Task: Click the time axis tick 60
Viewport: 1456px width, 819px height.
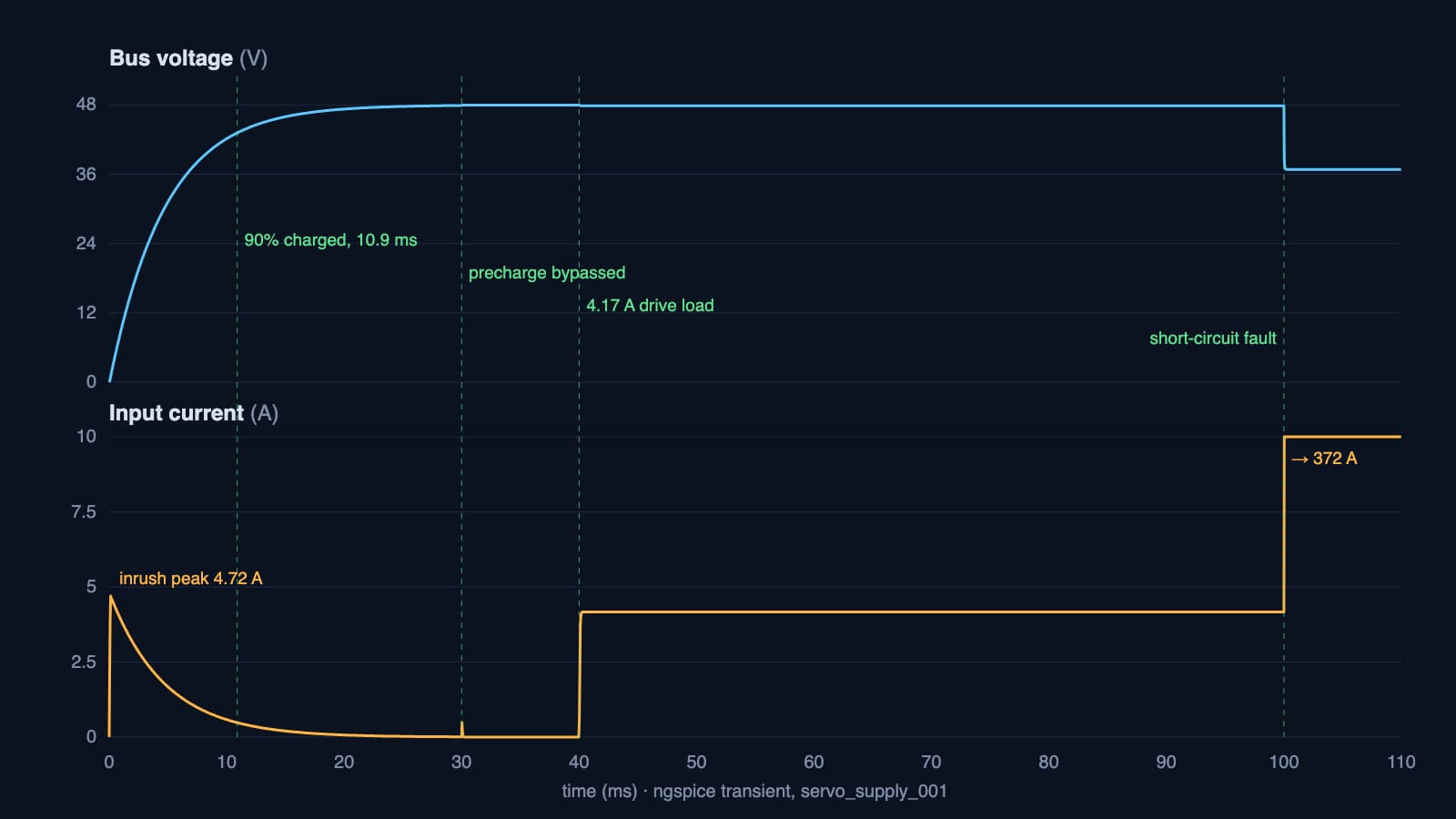Action: (x=814, y=762)
